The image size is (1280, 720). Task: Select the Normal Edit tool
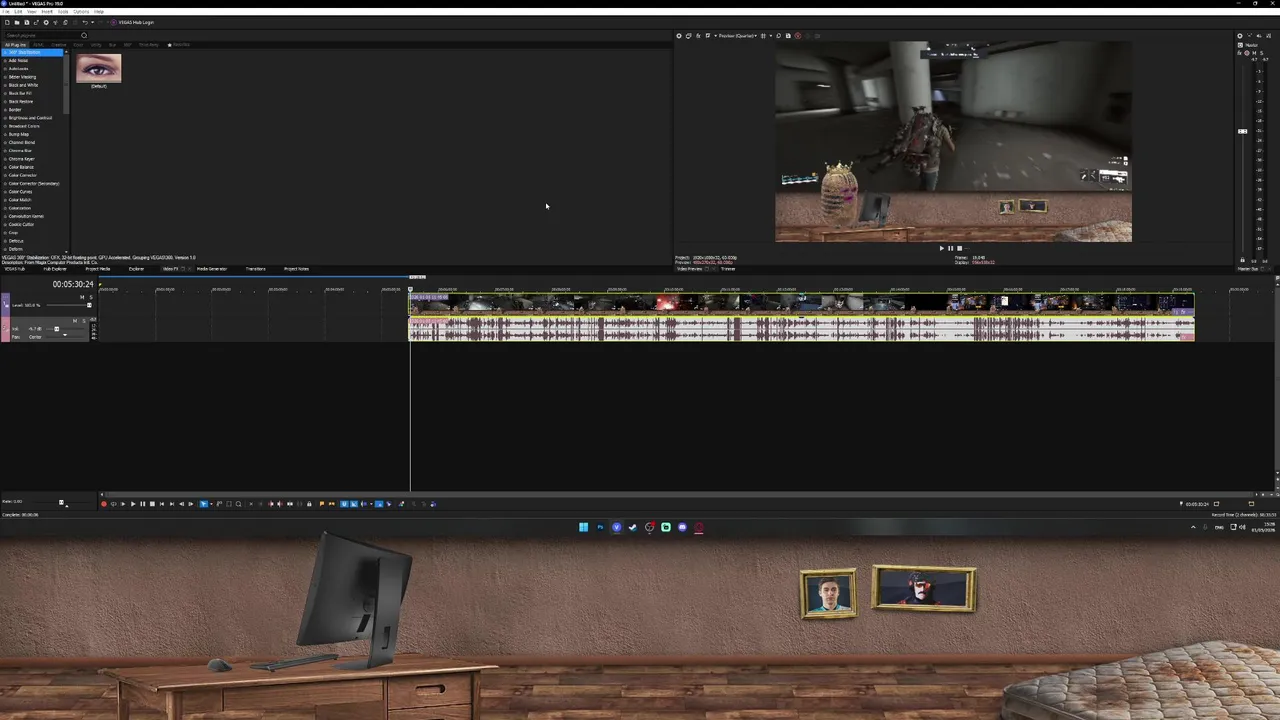pos(203,504)
